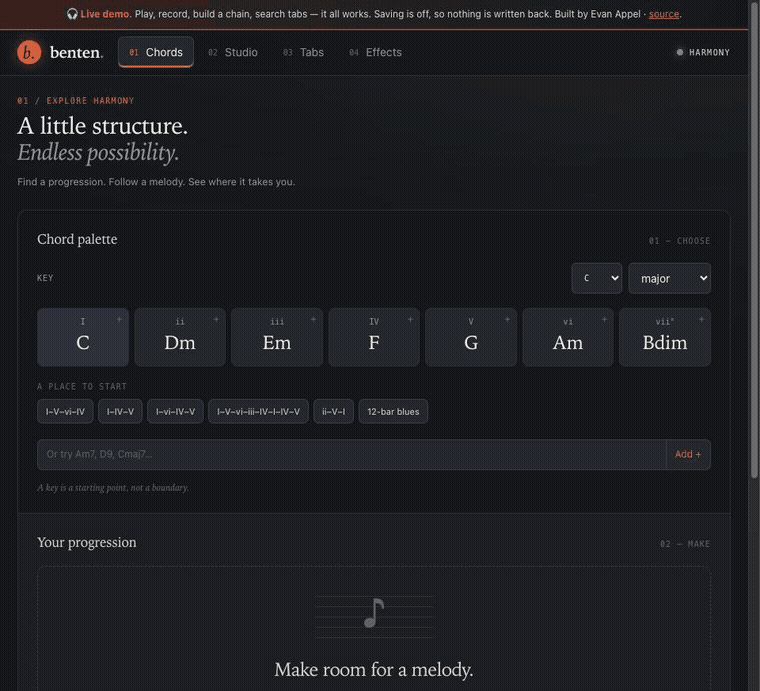Click the 'A PLACE TO START' label
The height and width of the screenshot is (691, 760).
pos(82,386)
